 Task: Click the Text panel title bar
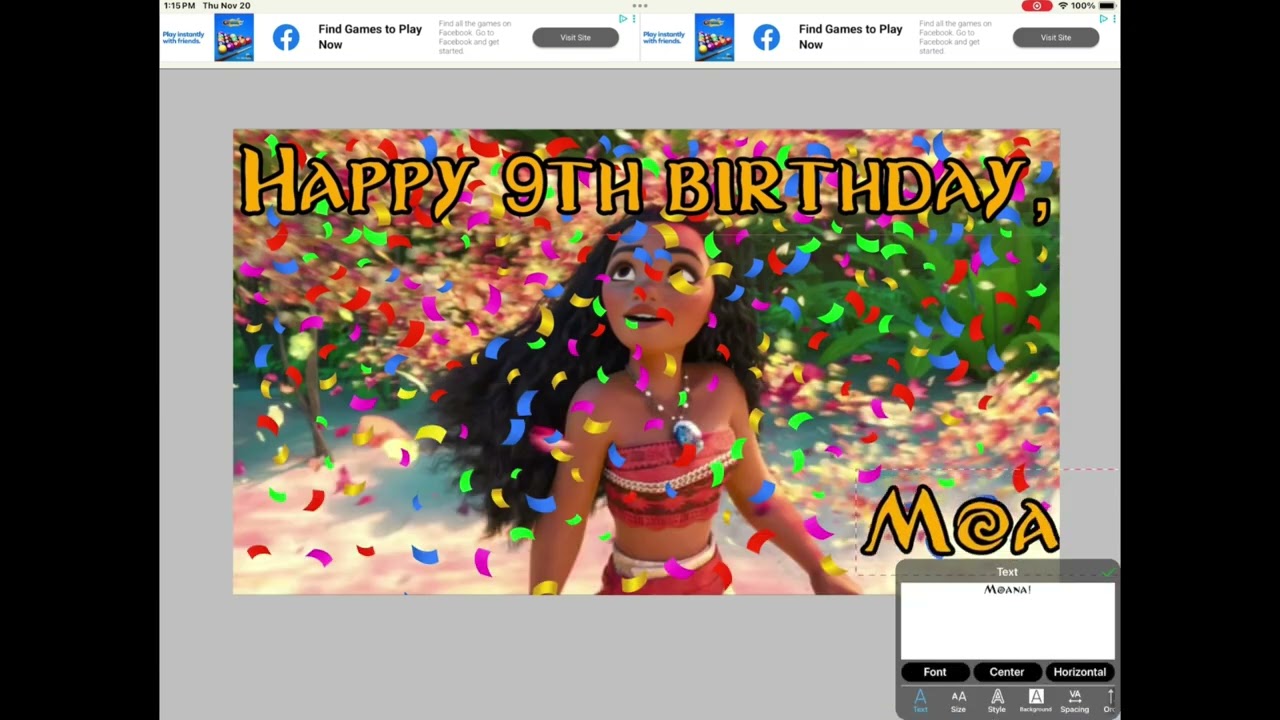pos(1007,572)
